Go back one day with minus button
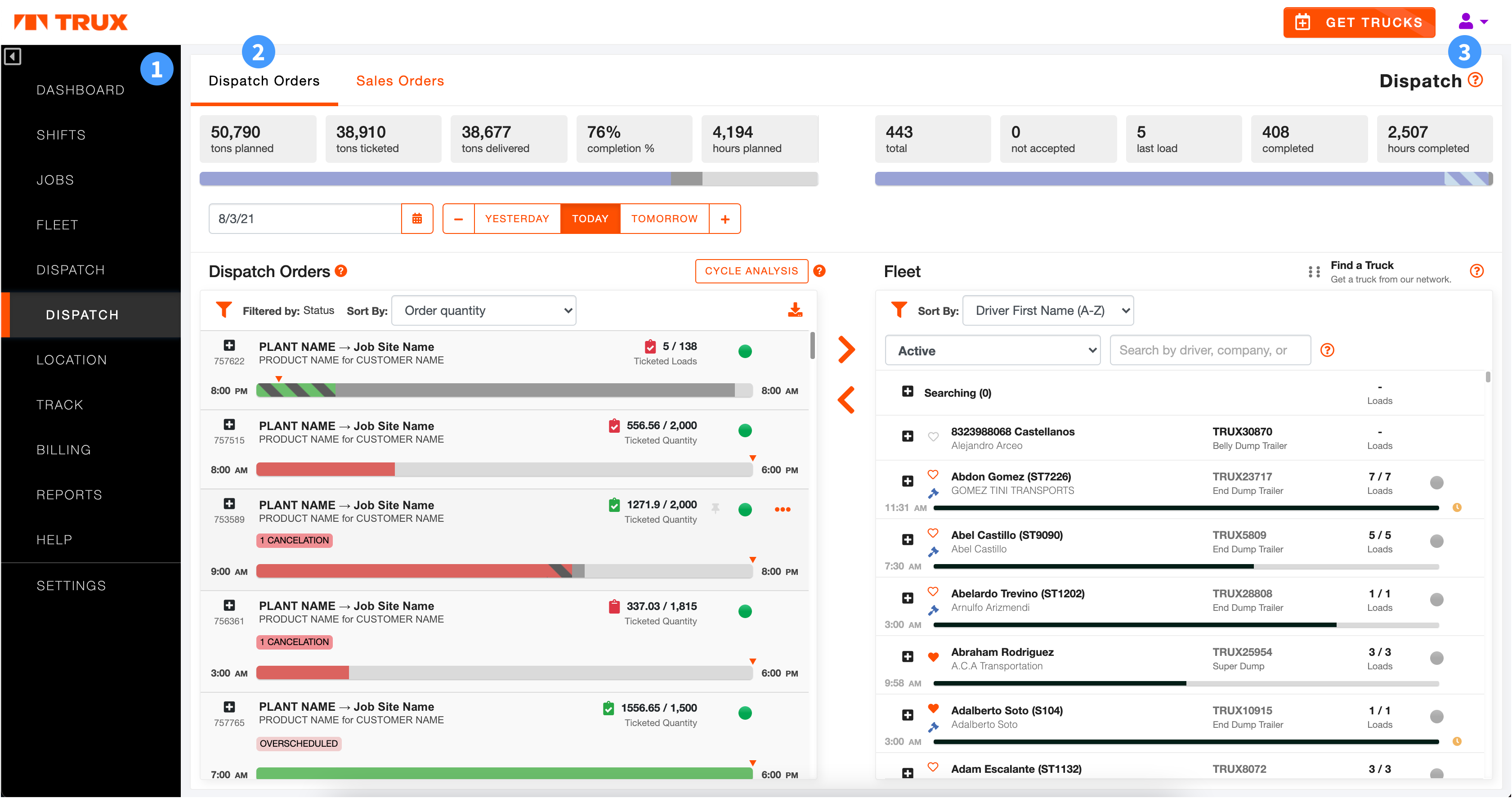 (x=458, y=219)
